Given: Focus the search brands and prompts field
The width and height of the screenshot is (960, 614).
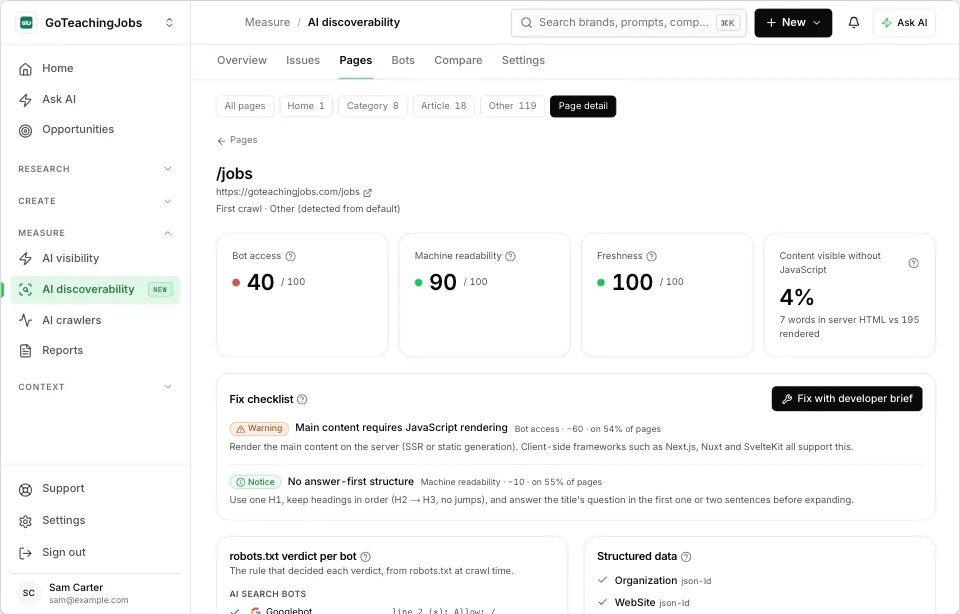Looking at the screenshot, I should tap(628, 23).
